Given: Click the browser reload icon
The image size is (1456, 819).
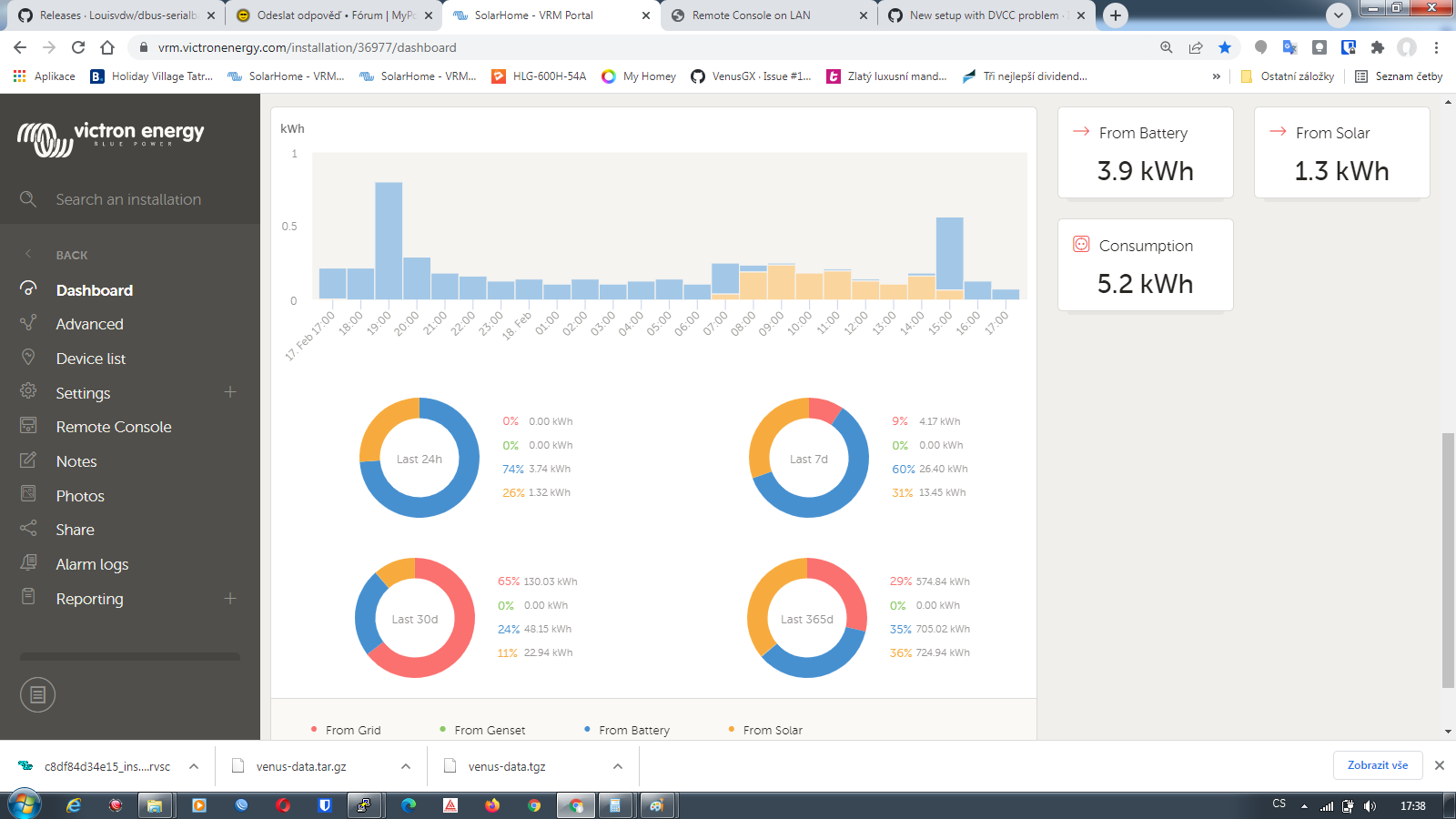Looking at the screenshot, I should click(x=78, y=47).
